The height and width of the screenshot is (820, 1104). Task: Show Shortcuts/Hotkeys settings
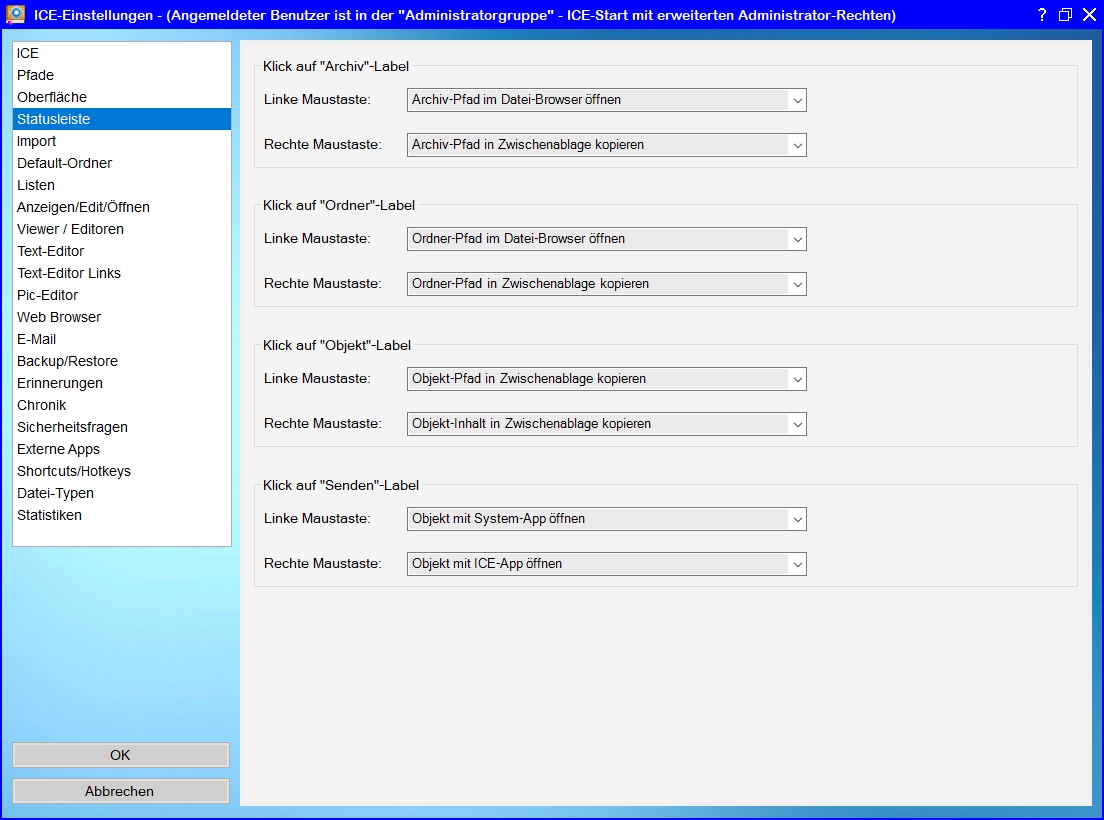(122, 471)
